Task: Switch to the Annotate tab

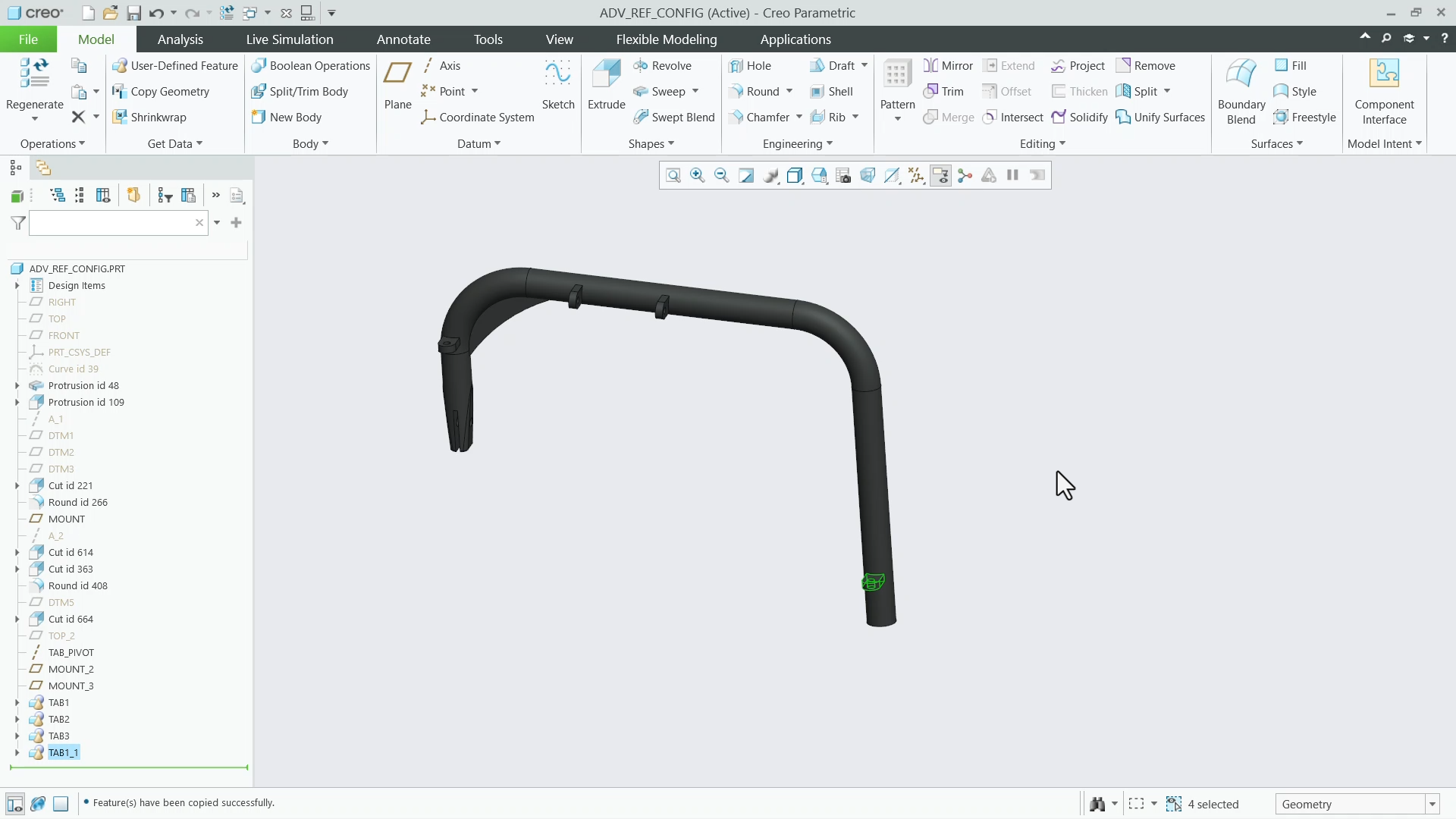Action: coord(403,39)
